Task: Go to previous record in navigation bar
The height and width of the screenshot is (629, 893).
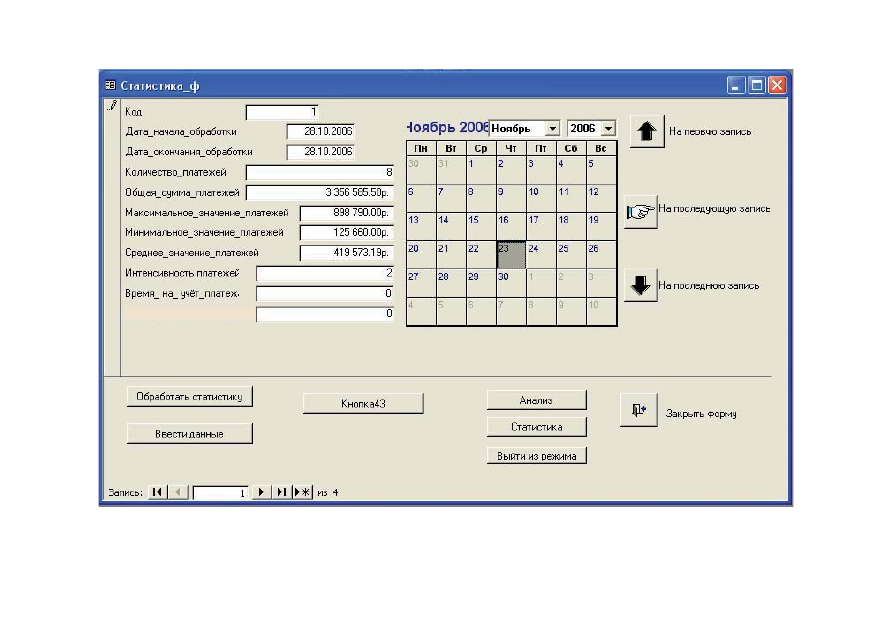Action: point(178,492)
